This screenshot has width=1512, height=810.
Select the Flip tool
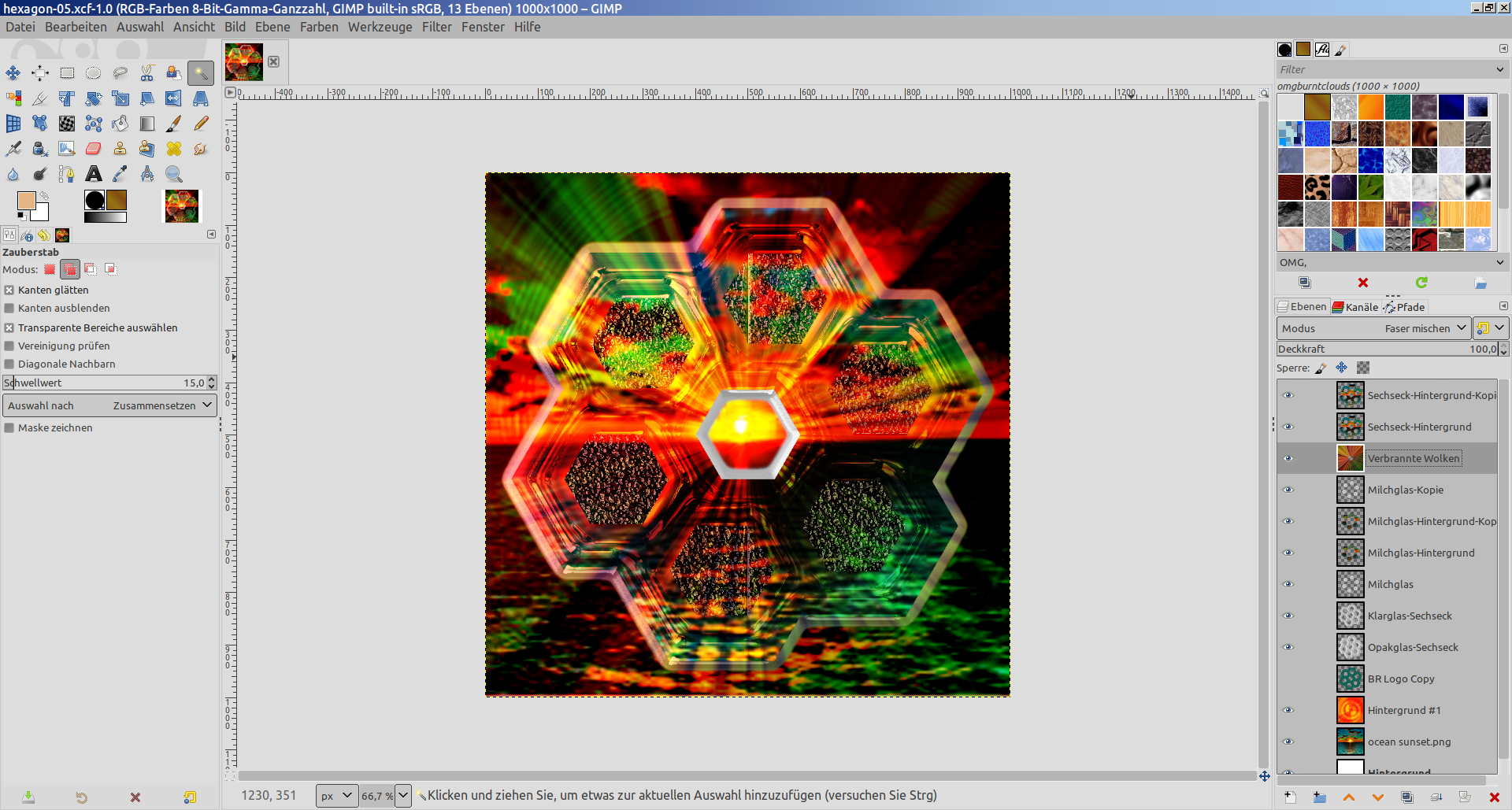174,98
